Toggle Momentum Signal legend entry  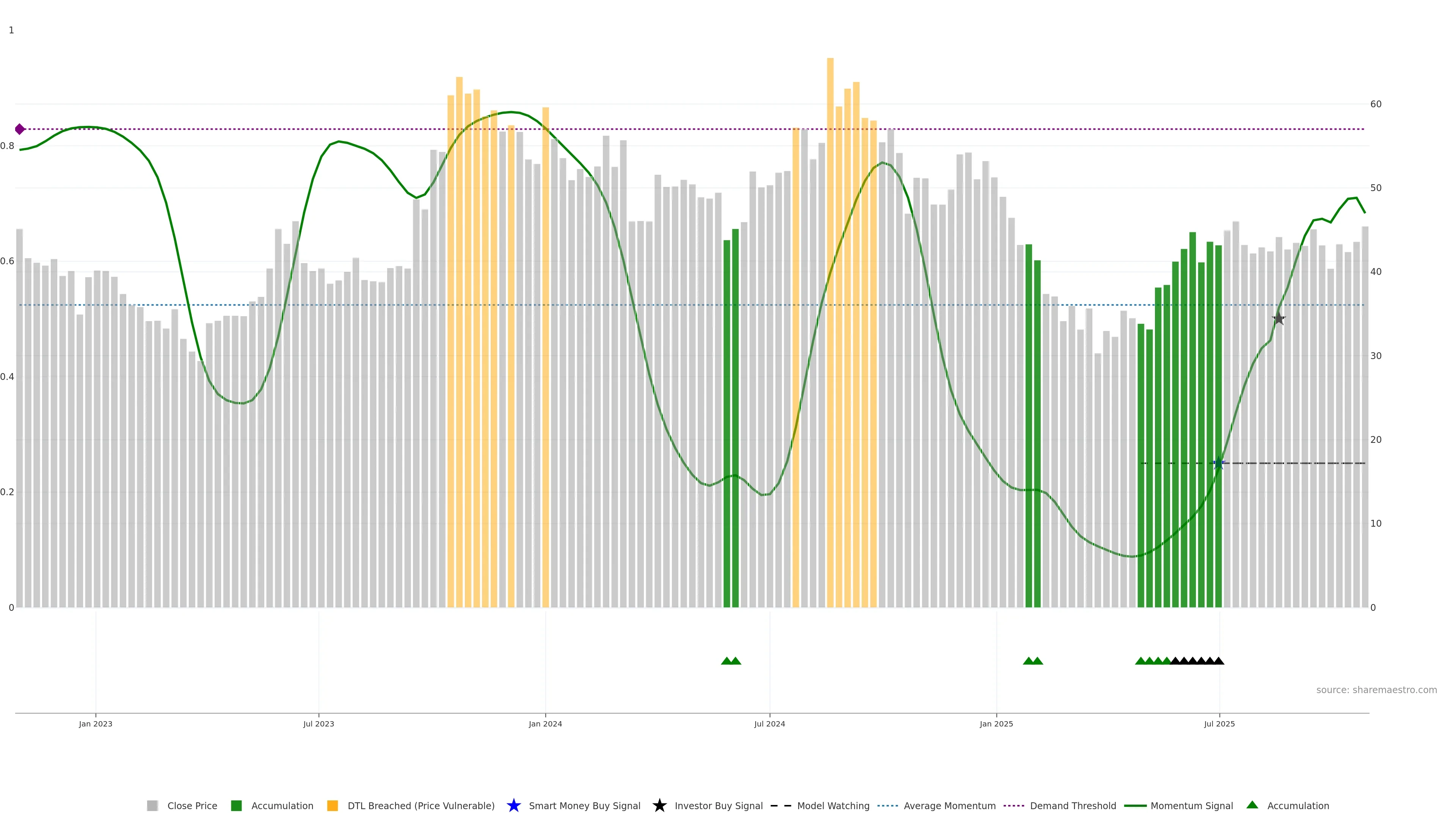(1191, 805)
